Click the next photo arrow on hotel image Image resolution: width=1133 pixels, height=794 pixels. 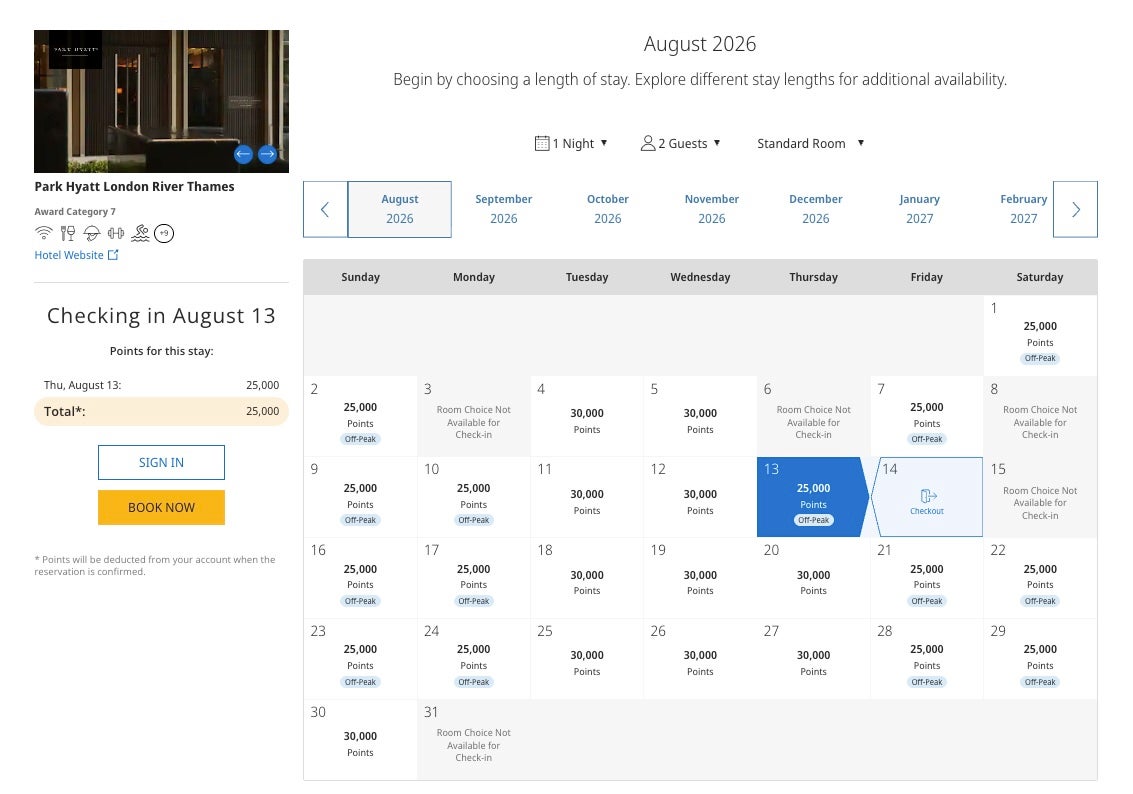267,154
